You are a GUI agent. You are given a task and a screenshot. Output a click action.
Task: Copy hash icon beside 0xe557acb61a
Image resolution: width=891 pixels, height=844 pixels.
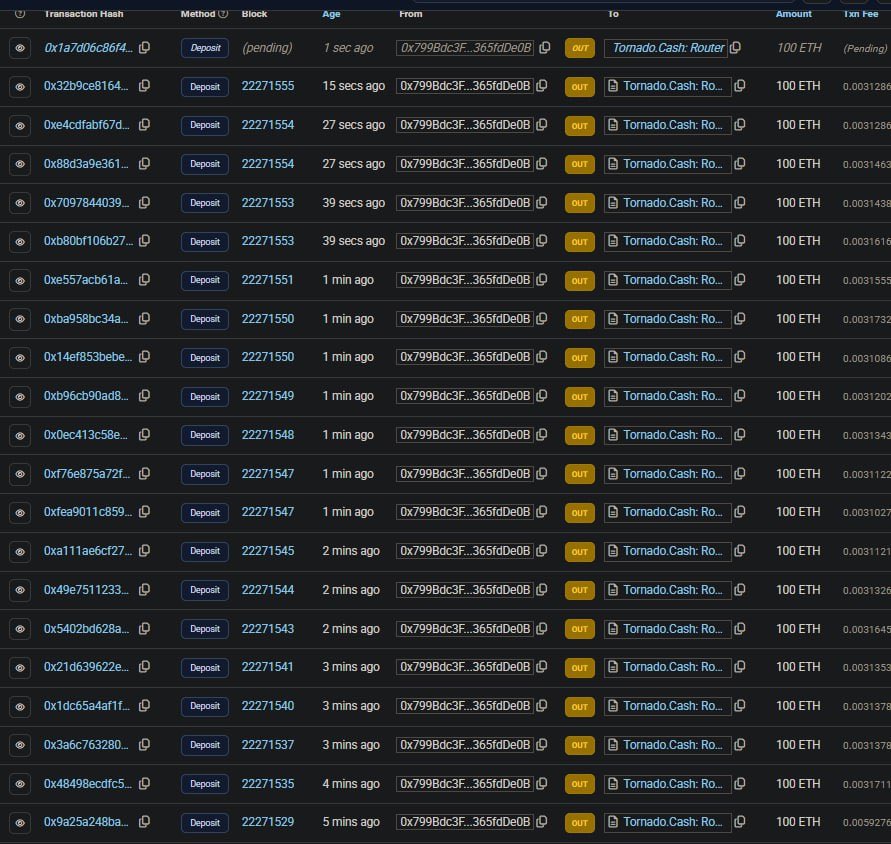[145, 280]
